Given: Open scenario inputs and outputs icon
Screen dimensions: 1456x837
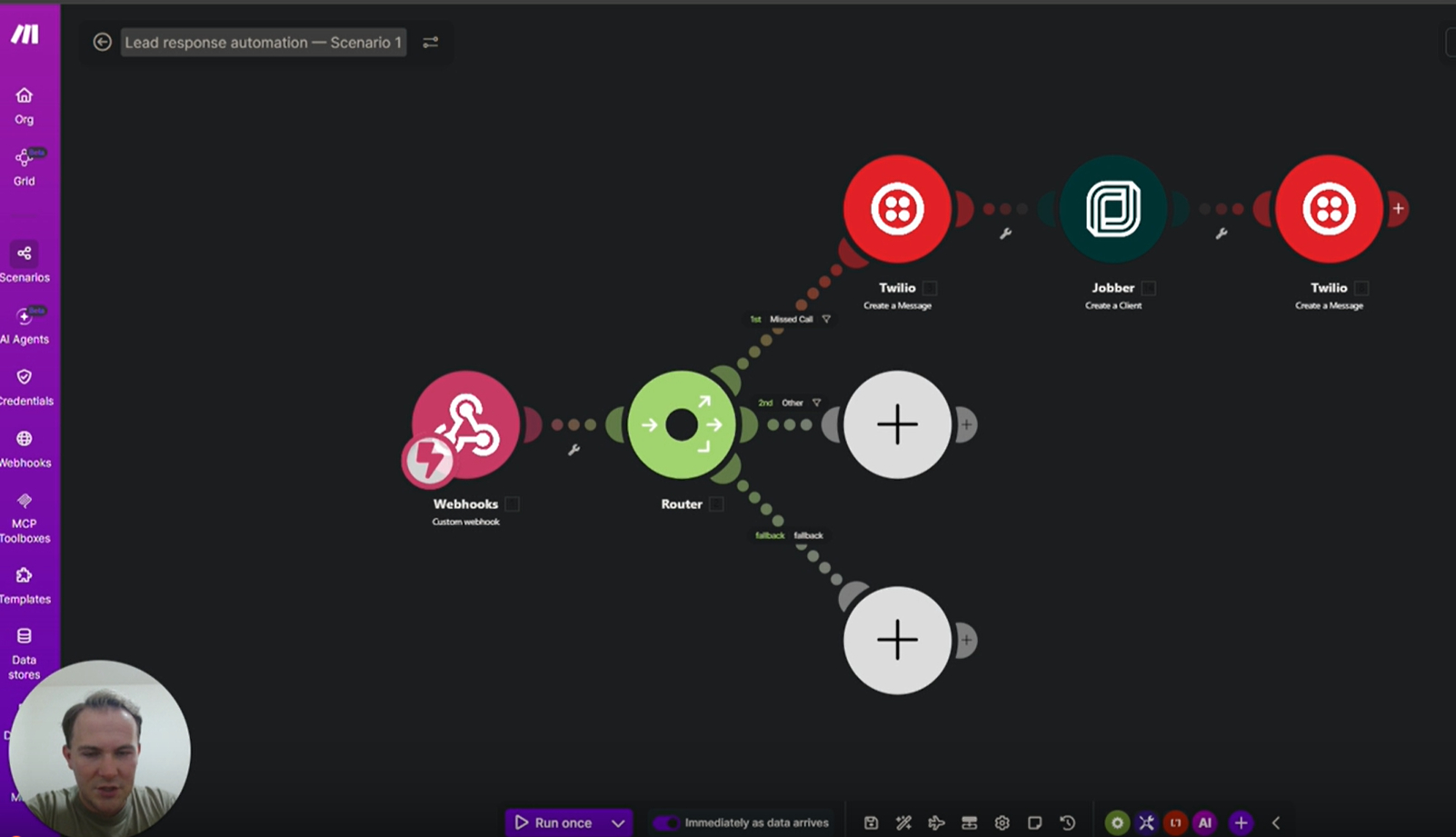Looking at the screenshot, I should (x=969, y=822).
